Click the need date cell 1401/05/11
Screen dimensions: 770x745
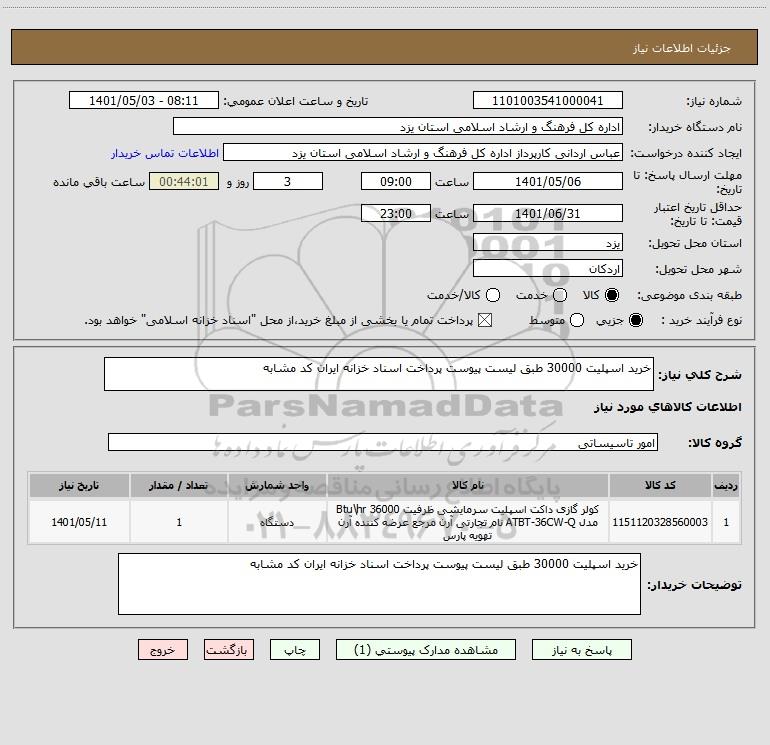tap(79, 522)
